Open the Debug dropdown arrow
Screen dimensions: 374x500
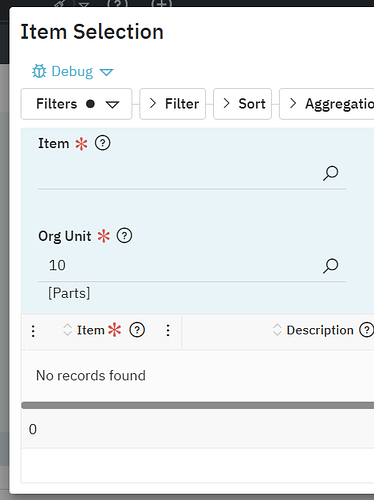click(107, 72)
